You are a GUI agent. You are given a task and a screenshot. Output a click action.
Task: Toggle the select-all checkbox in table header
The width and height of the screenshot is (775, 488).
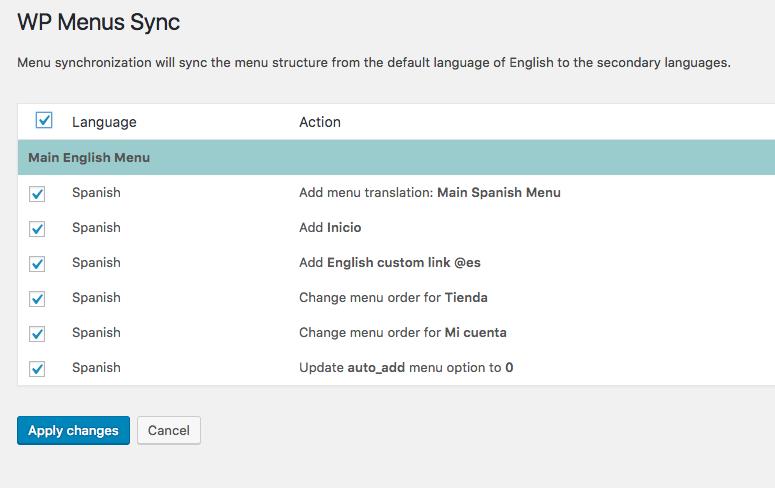point(44,121)
